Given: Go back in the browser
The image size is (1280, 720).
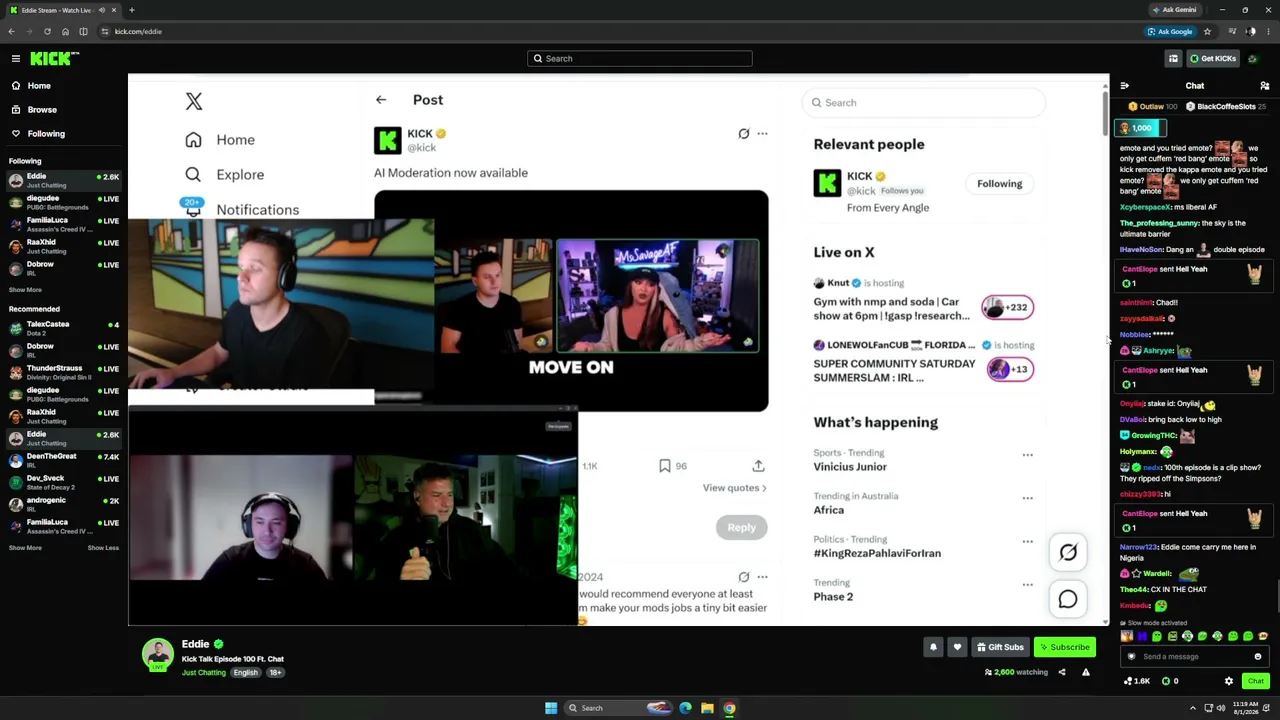Looking at the screenshot, I should (x=11, y=32).
